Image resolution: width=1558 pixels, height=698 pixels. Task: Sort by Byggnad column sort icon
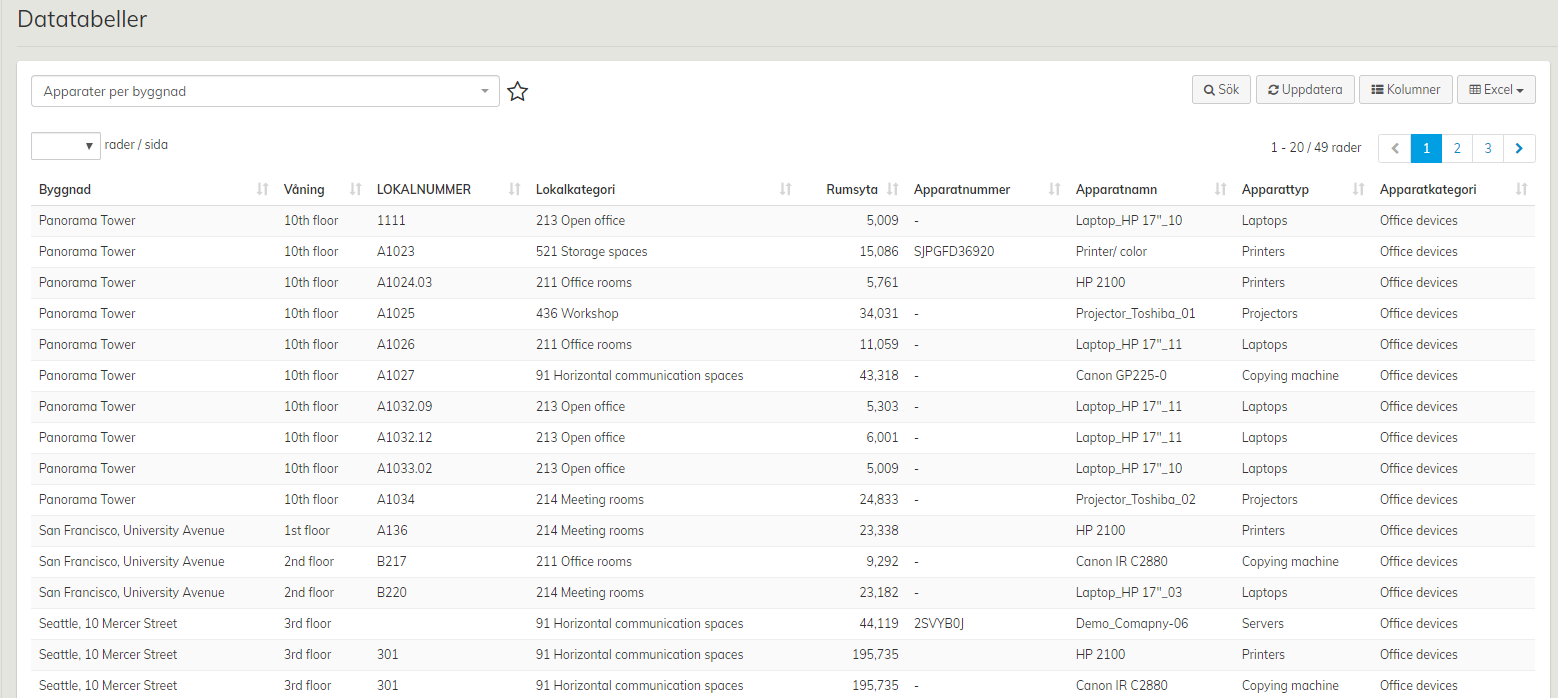(263, 189)
